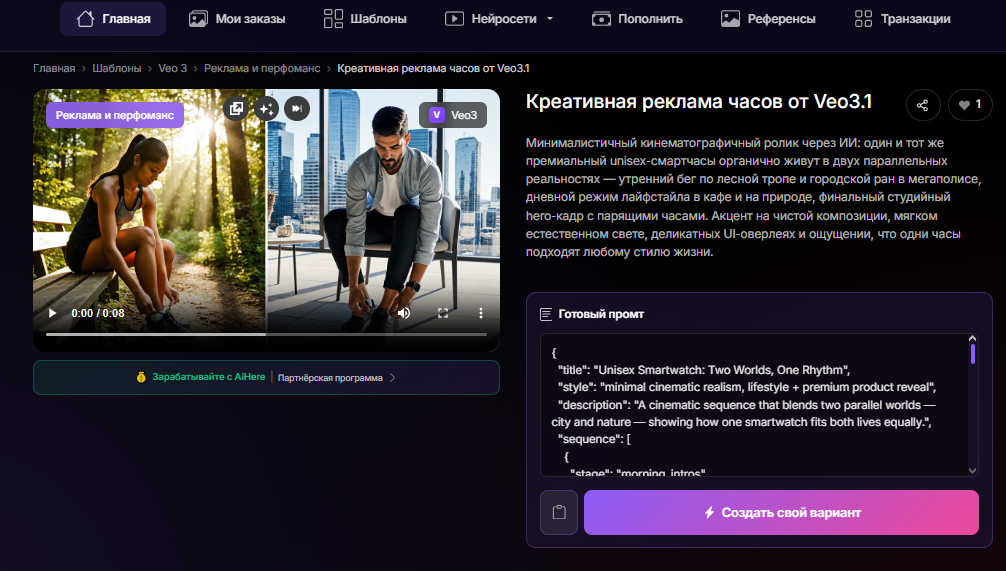Mute the video with the speaker icon
Viewport: 1006px width, 571px height.
[404, 313]
